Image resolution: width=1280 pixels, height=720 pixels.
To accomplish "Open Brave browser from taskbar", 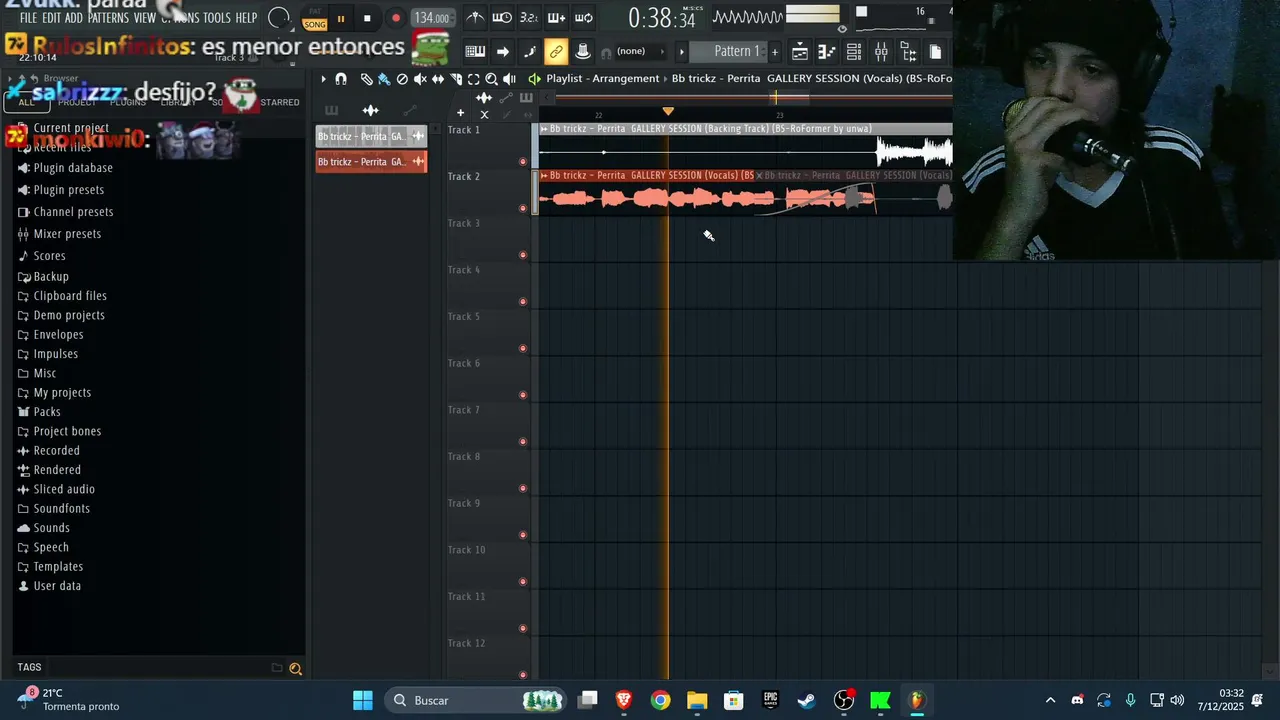I will click(624, 700).
